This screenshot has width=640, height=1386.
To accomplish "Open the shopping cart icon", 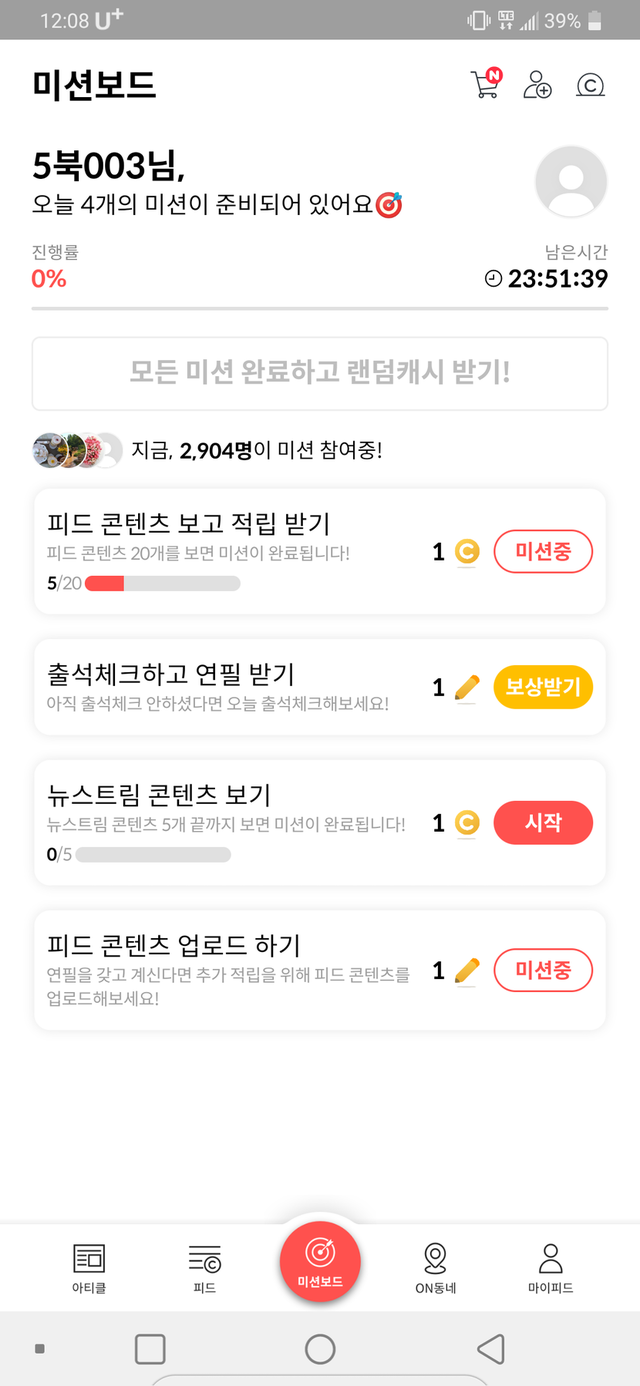I will point(484,85).
